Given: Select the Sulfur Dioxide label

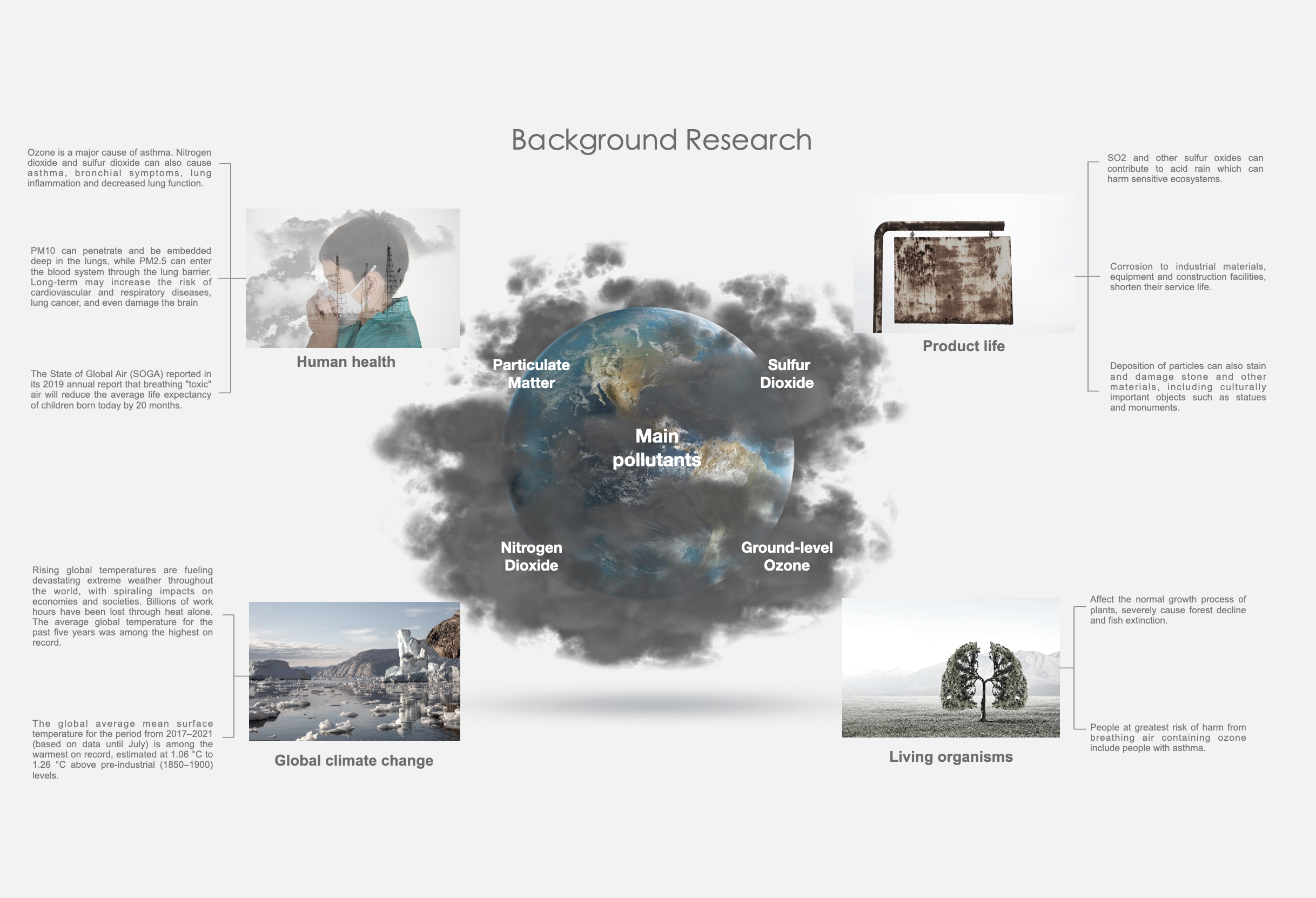Looking at the screenshot, I should (787, 374).
